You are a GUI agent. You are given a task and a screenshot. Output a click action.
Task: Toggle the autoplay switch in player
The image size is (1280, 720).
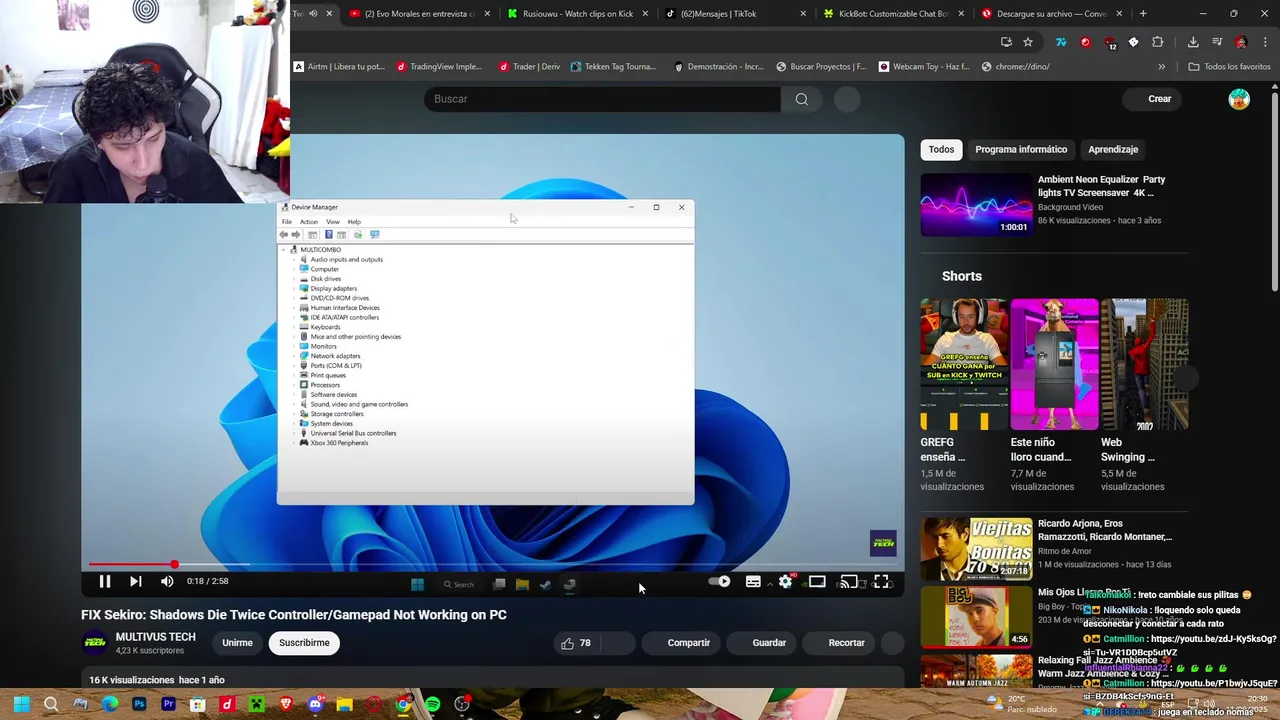(x=719, y=581)
